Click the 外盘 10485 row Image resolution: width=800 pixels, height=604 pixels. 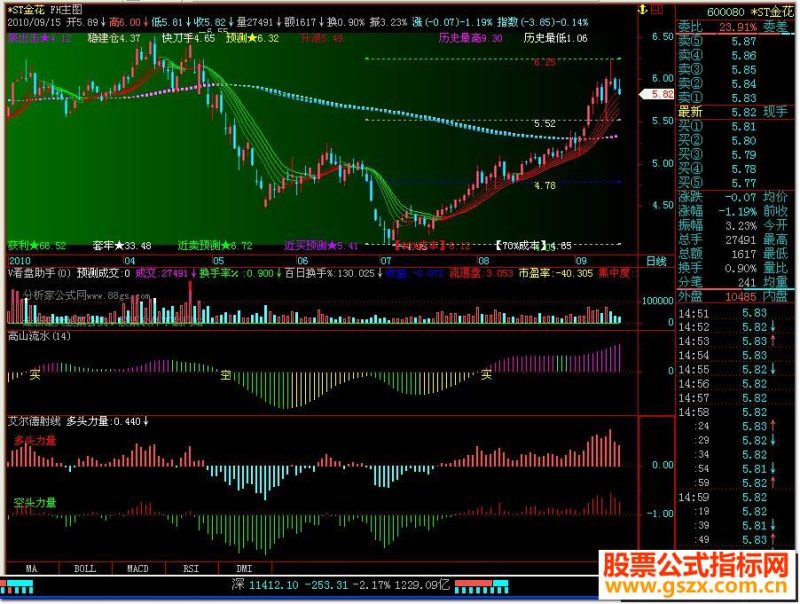[x=737, y=296]
